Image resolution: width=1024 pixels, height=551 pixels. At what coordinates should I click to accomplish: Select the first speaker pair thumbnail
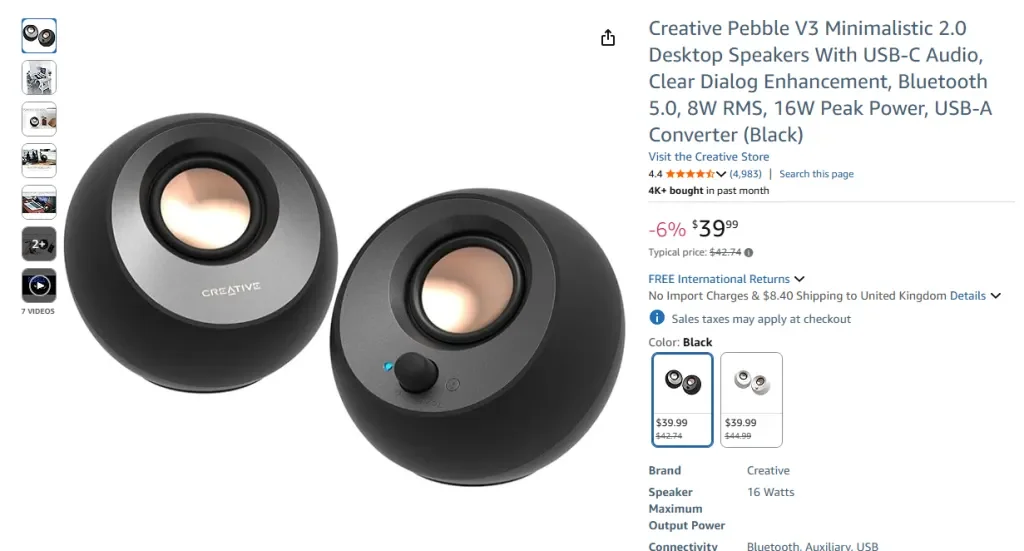(x=39, y=36)
